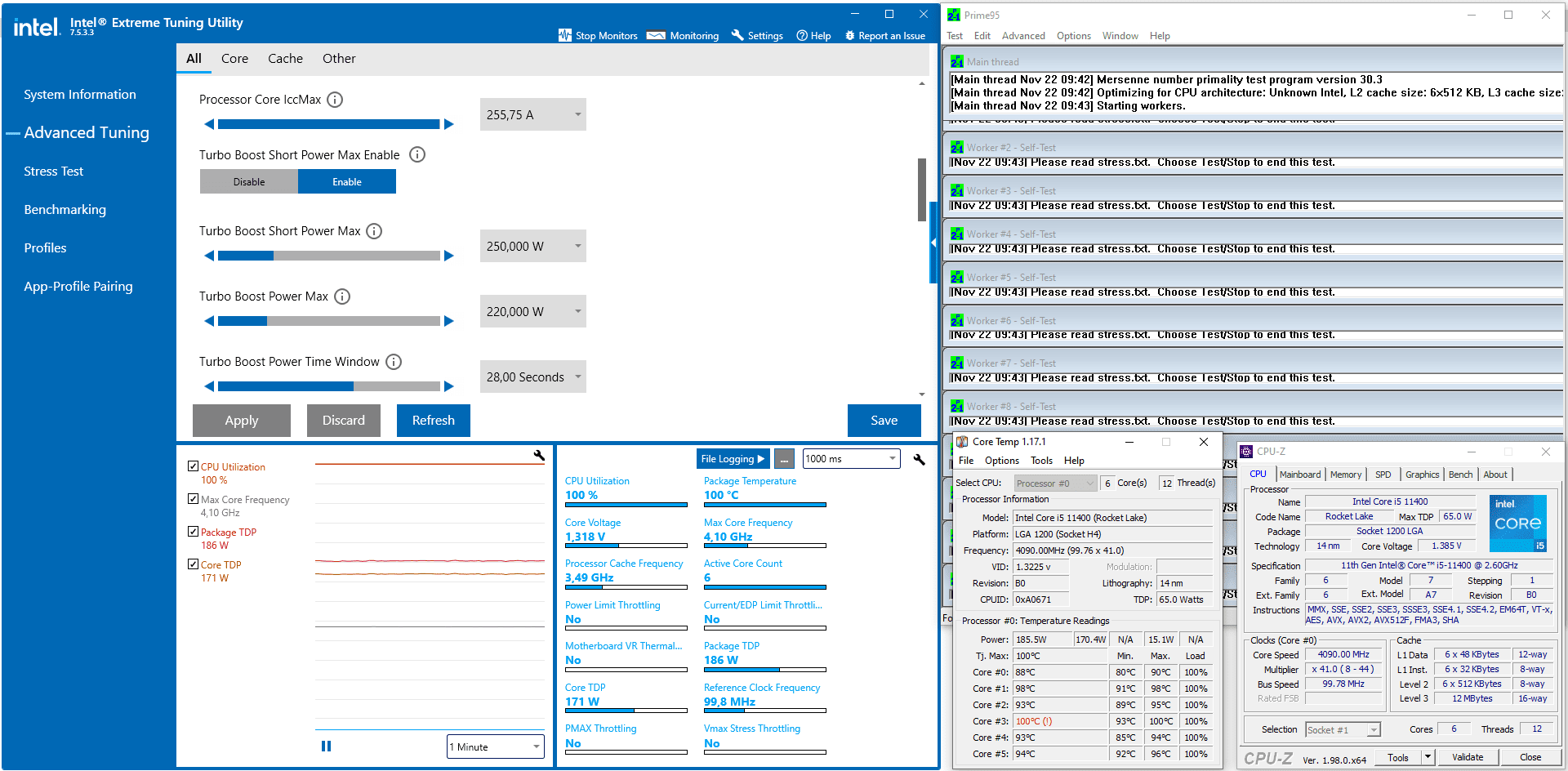Click the Monitoring graph icon

[656, 35]
